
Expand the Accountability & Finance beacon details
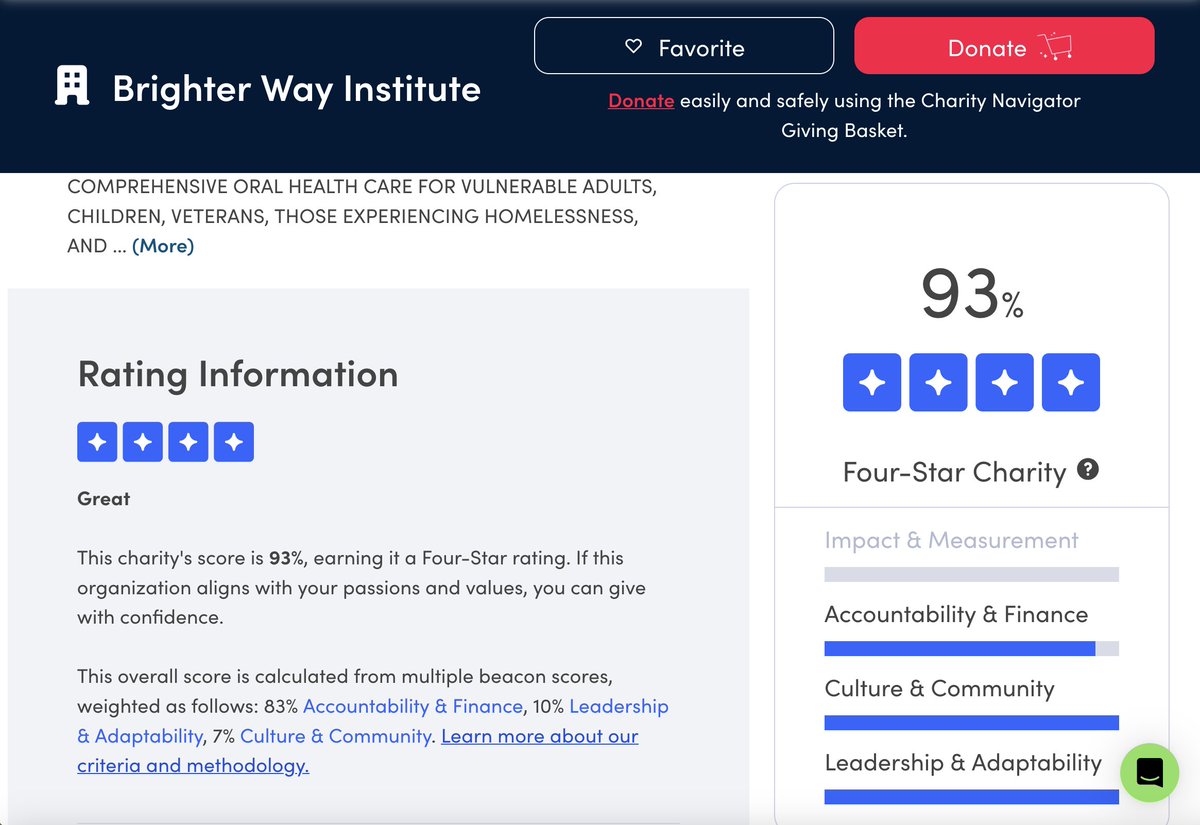[955, 614]
